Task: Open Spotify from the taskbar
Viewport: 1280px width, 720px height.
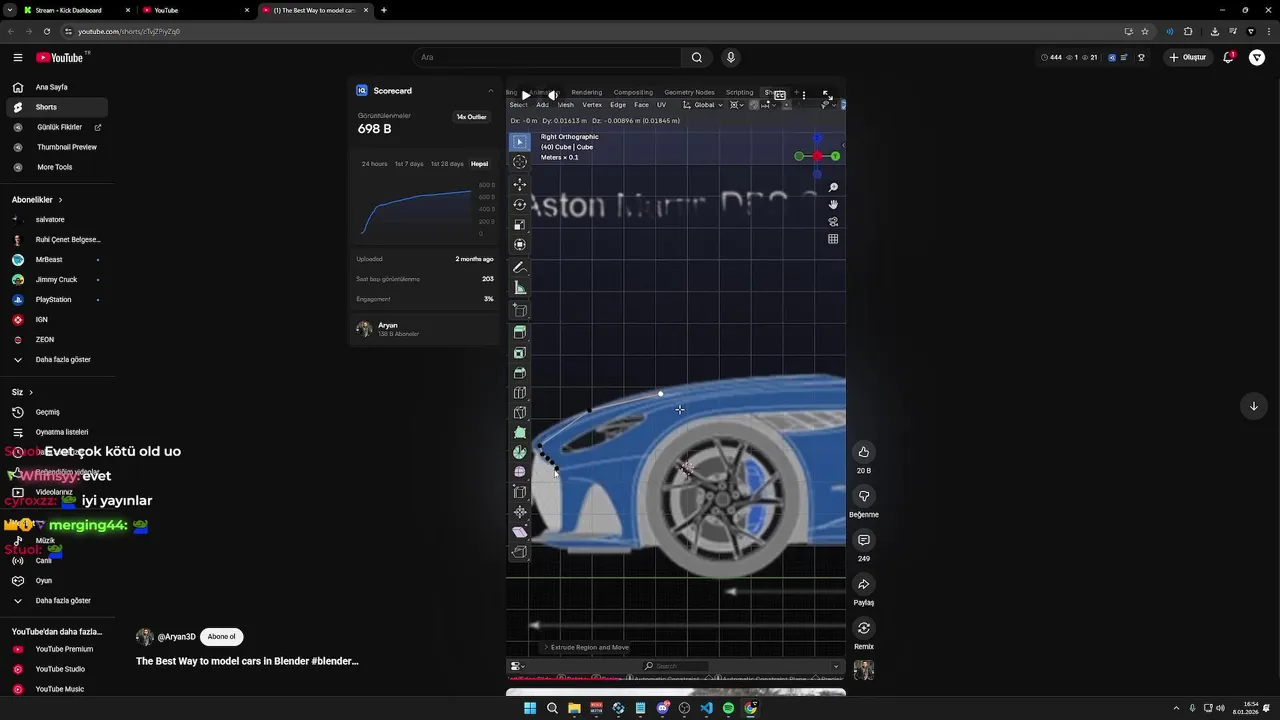Action: point(728,708)
